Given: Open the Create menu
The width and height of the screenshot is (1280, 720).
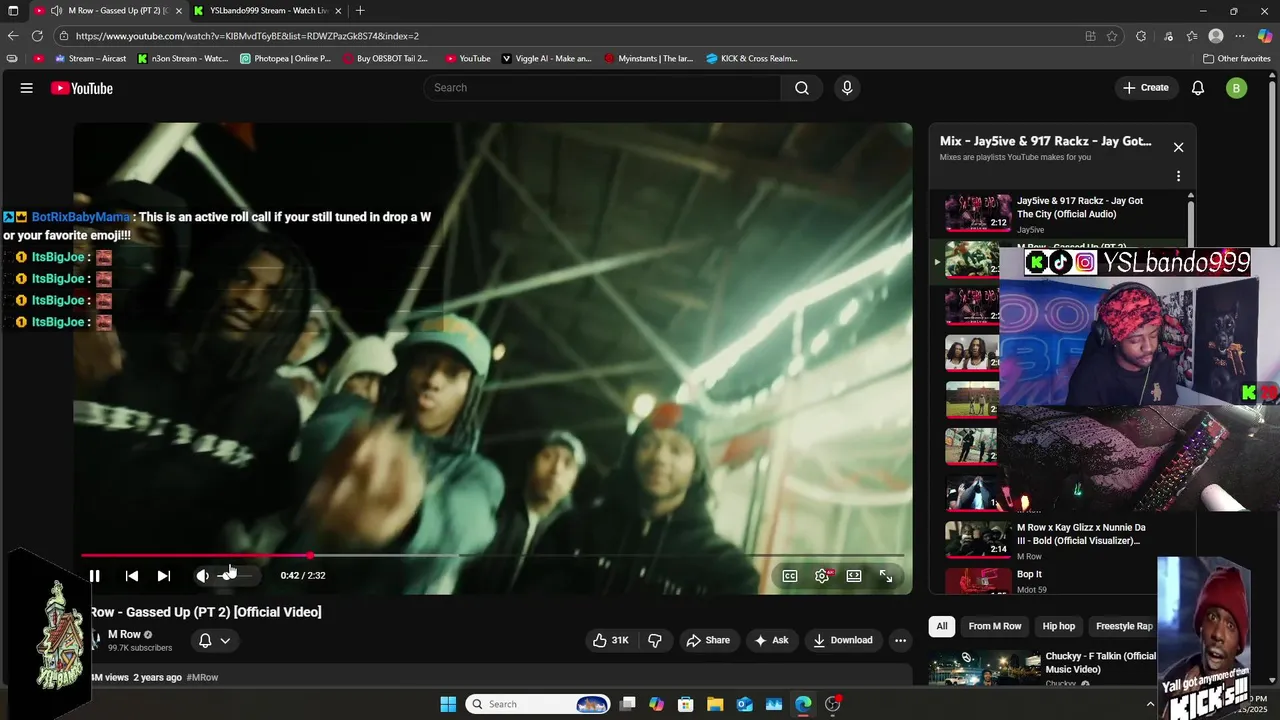Looking at the screenshot, I should pos(1146,88).
